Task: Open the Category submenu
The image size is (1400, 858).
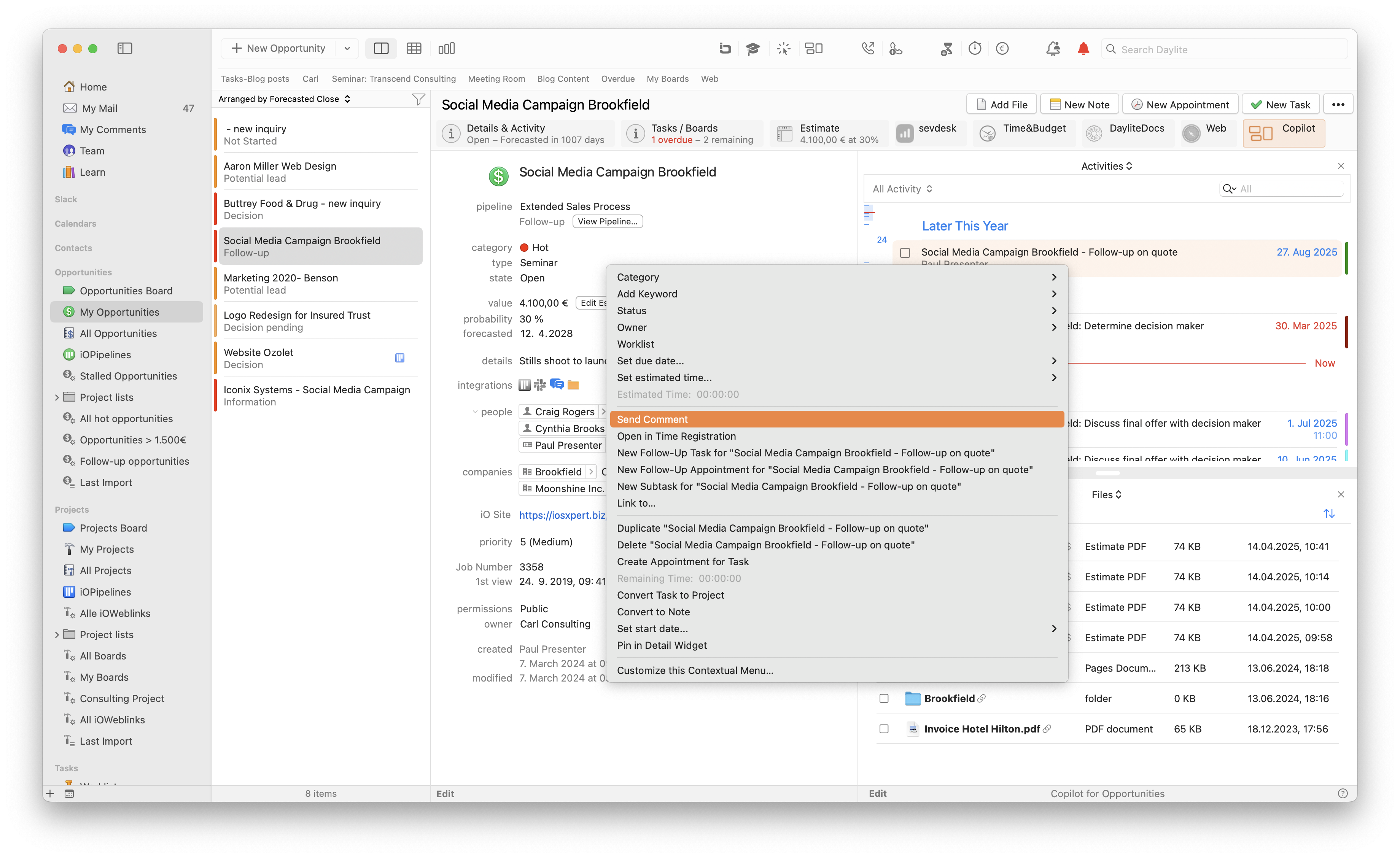Action: tap(837, 277)
